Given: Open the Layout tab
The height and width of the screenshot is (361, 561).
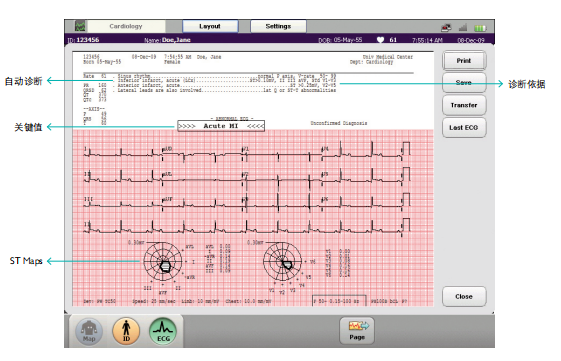Looking at the screenshot, I should click(x=210, y=26).
